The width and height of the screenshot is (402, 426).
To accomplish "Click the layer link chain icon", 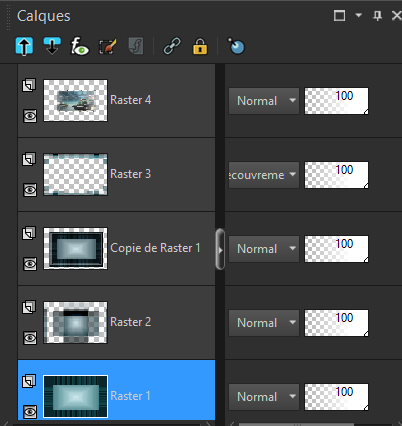I will (172, 46).
